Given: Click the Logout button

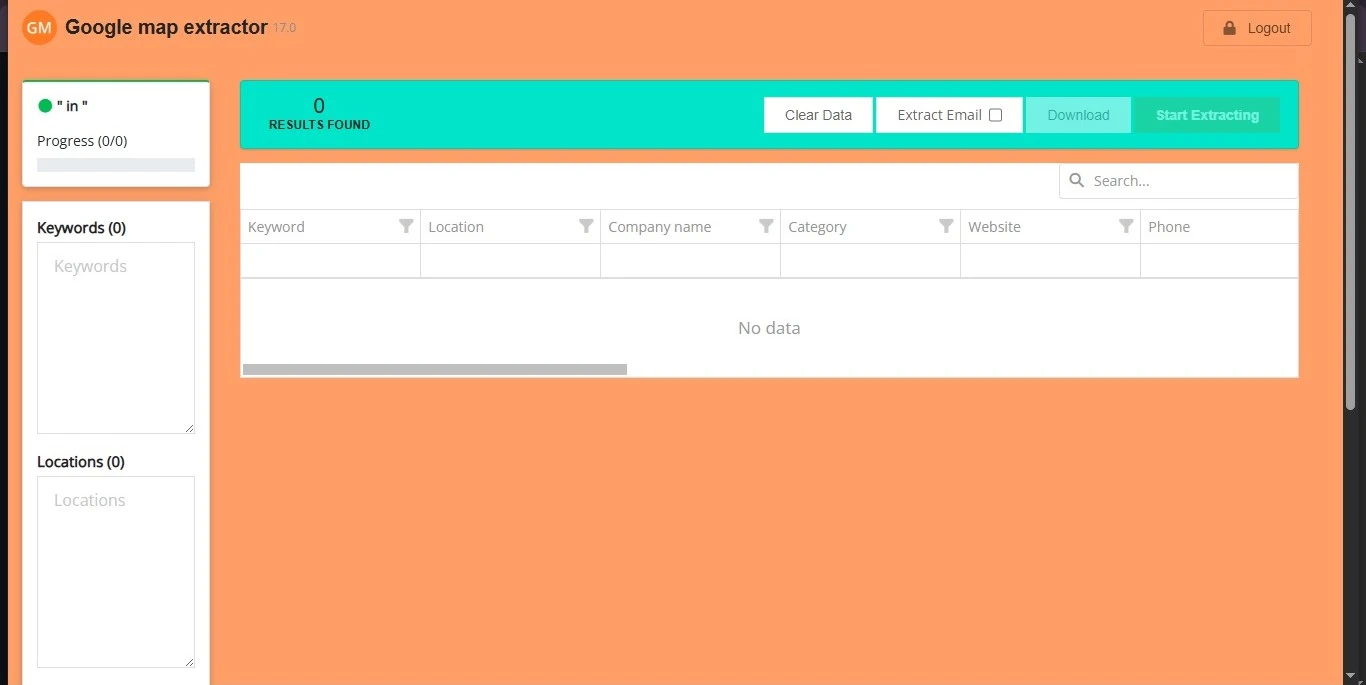Looking at the screenshot, I should pyautogui.click(x=1257, y=28).
